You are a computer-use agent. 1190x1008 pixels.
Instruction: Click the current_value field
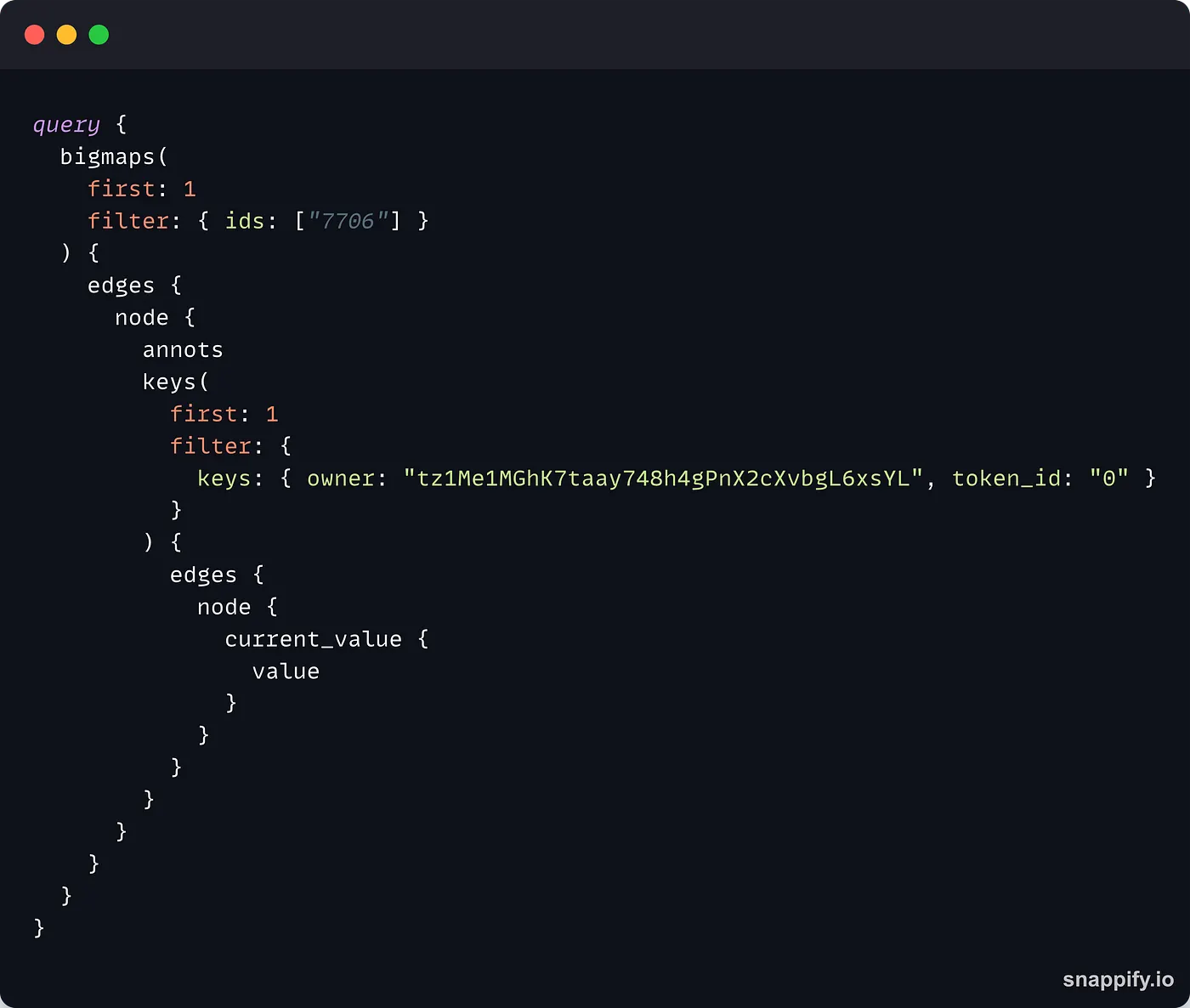click(313, 639)
